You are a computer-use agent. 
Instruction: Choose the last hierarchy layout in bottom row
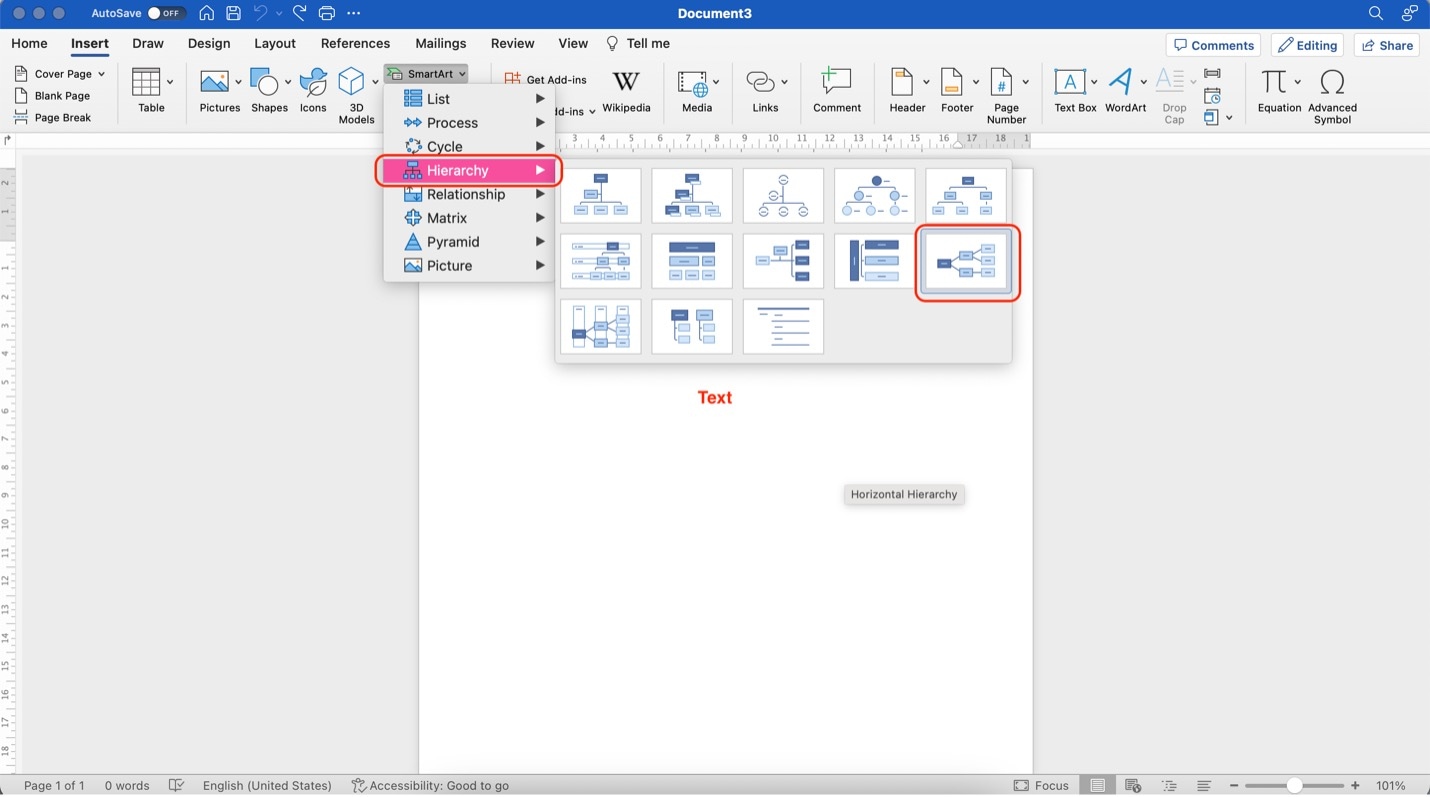[x=783, y=327]
